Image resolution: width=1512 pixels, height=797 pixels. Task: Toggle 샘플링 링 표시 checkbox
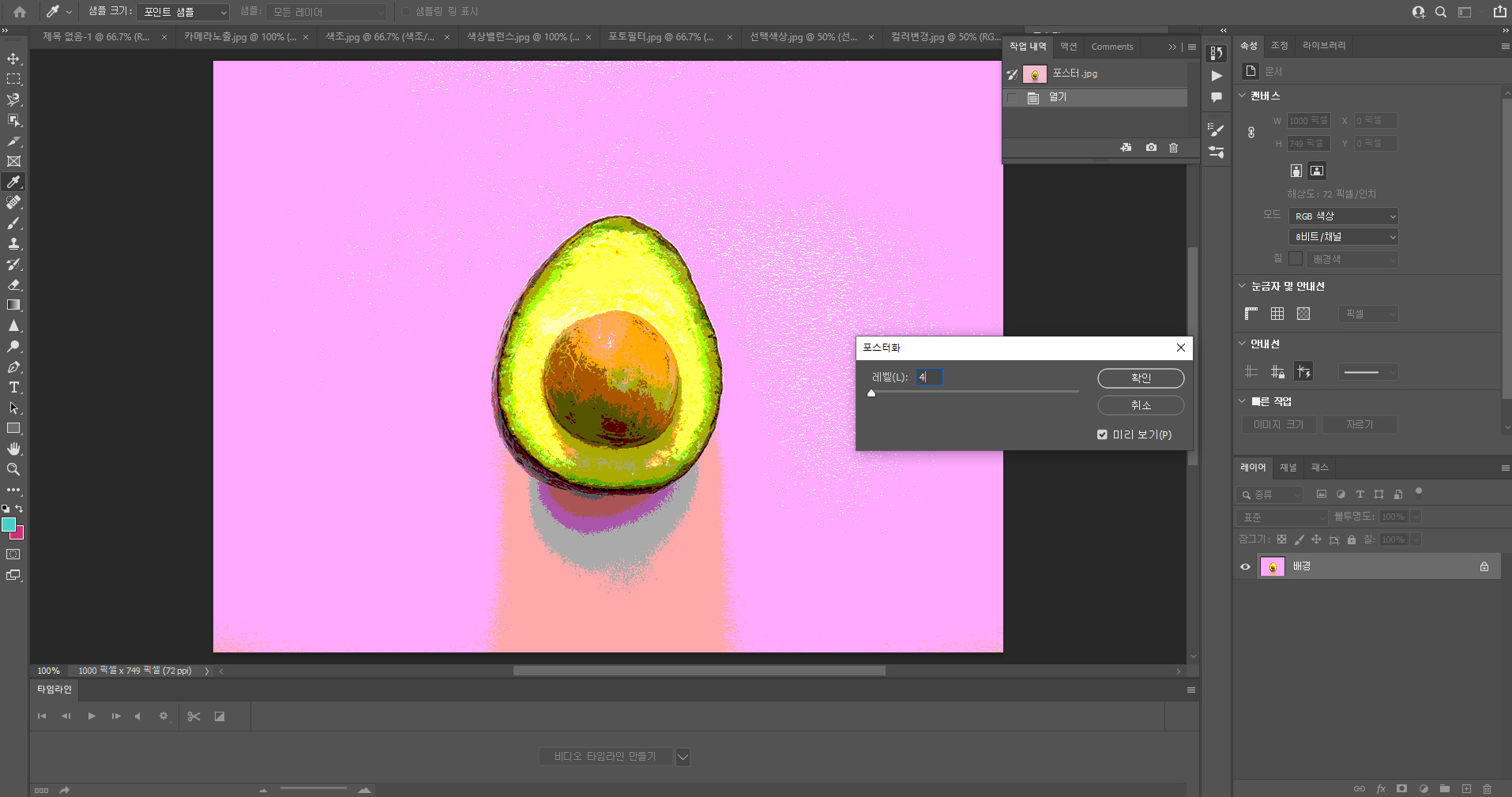pyautogui.click(x=406, y=12)
